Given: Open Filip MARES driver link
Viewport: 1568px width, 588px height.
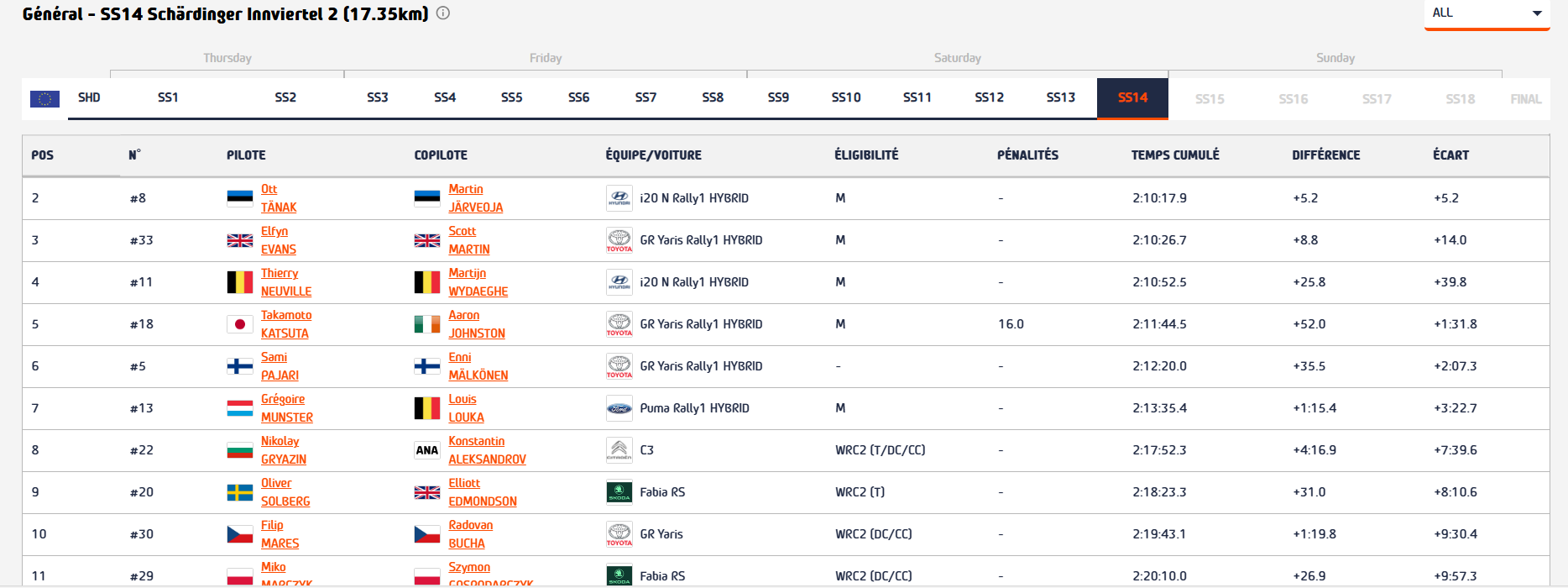Looking at the screenshot, I should (280, 534).
